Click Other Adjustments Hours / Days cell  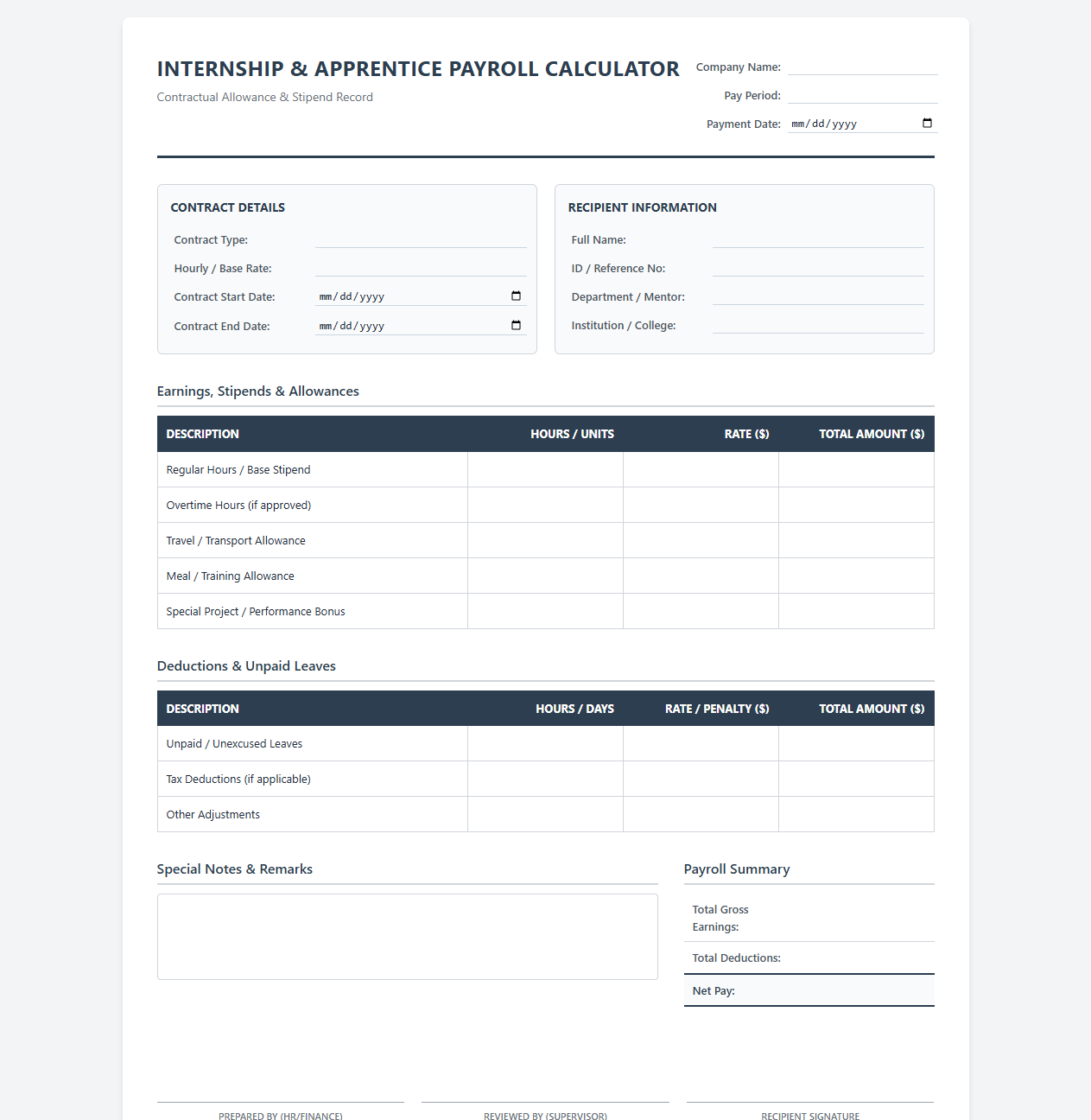(x=545, y=814)
